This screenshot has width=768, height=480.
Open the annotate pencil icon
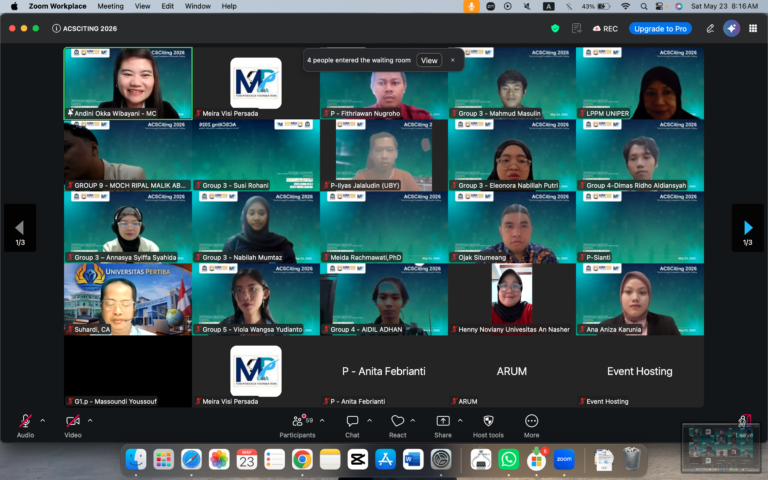click(x=710, y=28)
